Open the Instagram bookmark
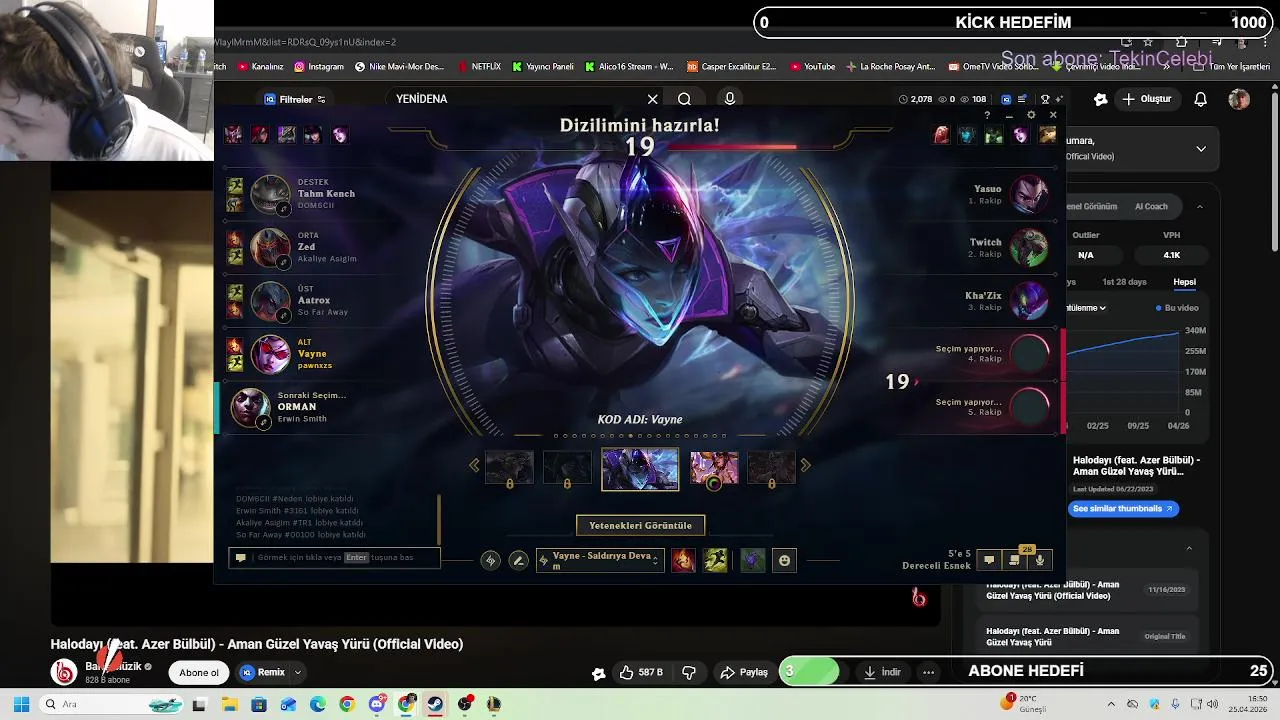1280x720 pixels. [x=319, y=67]
